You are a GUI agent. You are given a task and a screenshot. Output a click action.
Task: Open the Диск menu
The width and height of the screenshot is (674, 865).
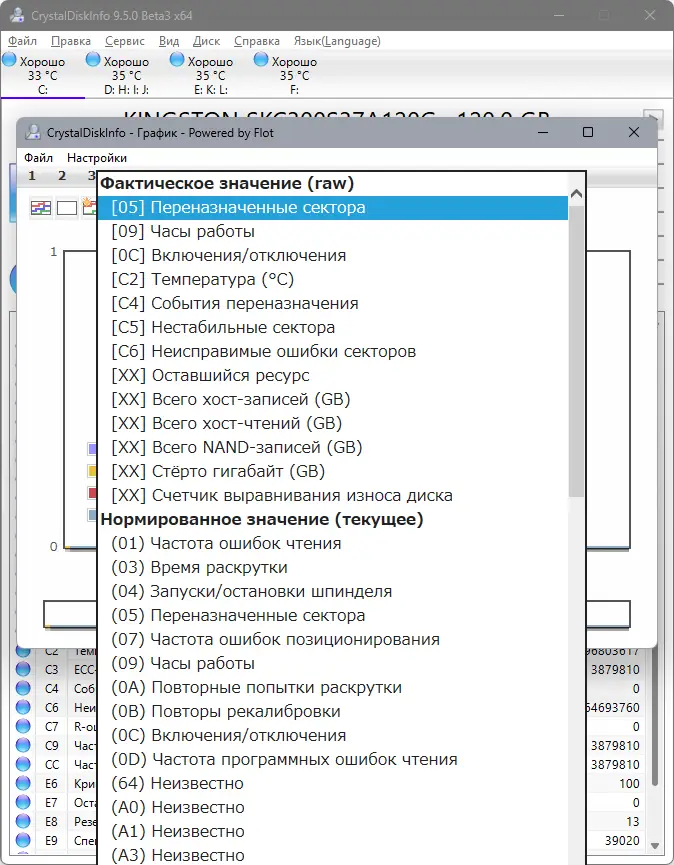206,41
